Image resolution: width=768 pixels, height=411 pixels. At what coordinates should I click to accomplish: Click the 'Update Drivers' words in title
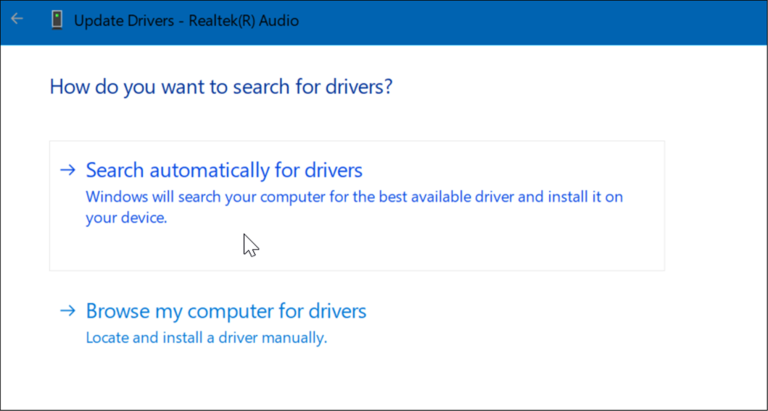[x=124, y=21]
